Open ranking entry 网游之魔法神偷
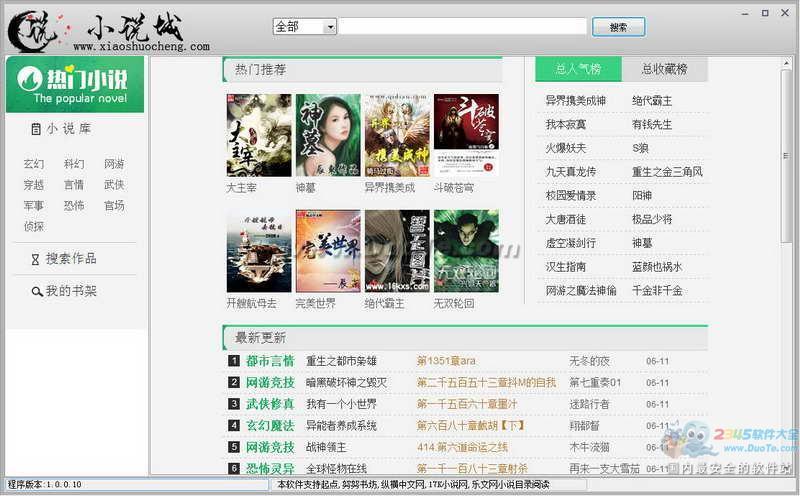This screenshot has height=496, width=800. (x=581, y=291)
